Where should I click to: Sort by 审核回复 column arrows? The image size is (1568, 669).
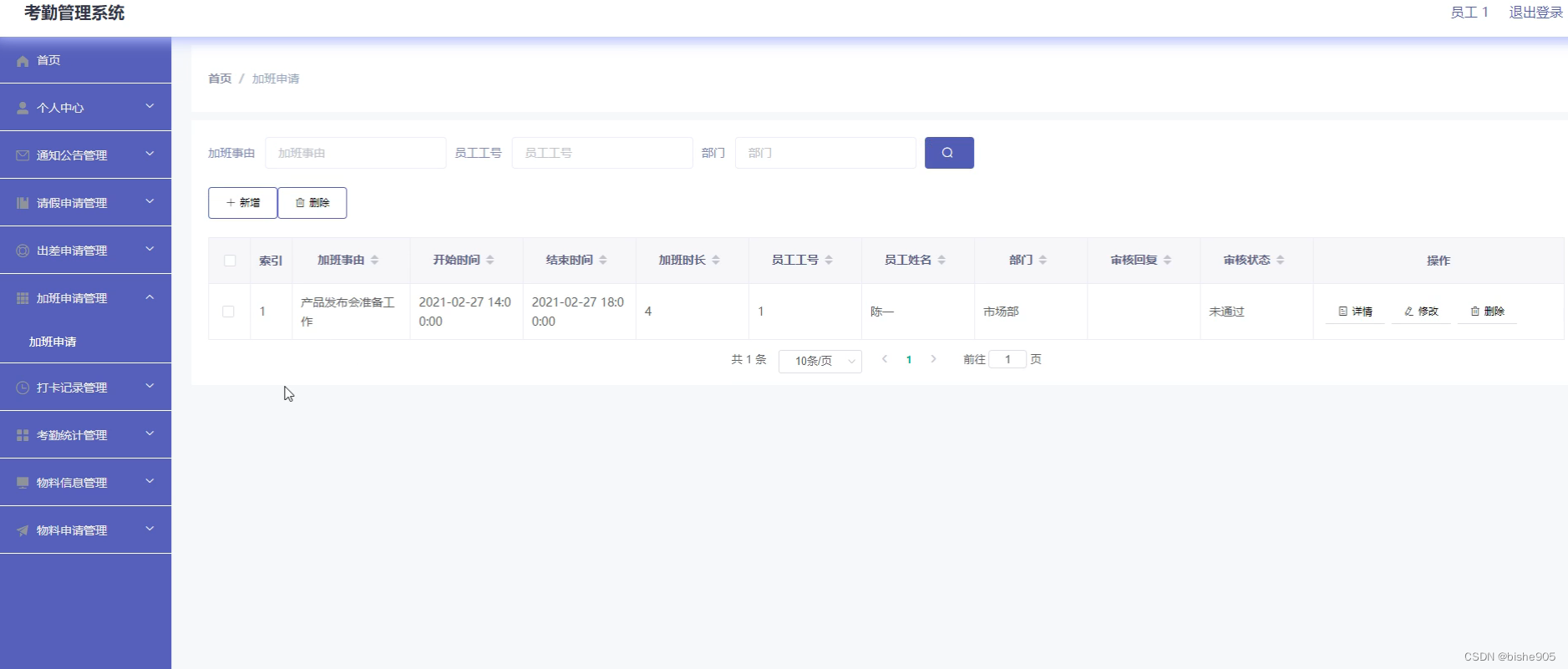point(1168,261)
